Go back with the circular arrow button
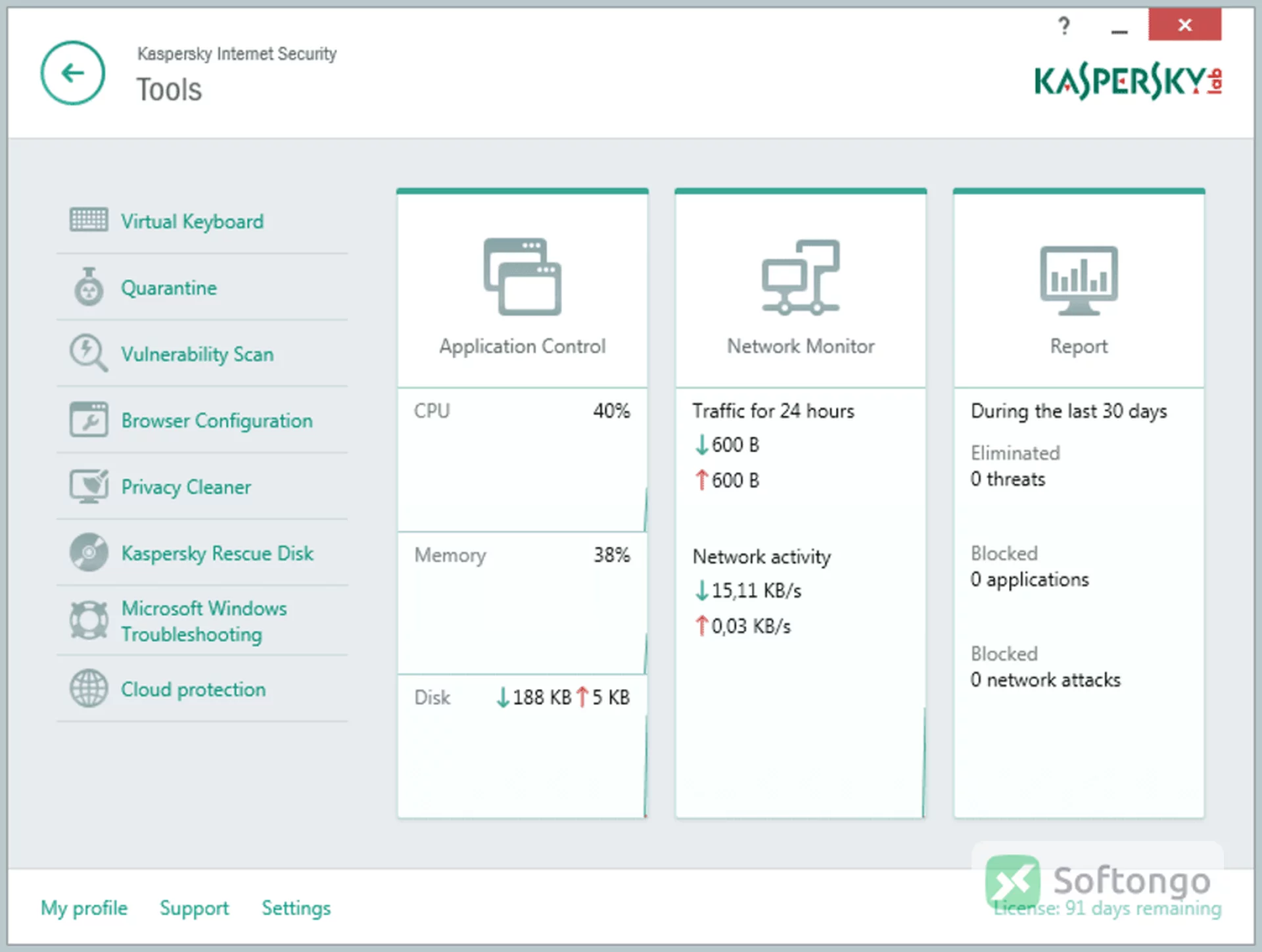The width and height of the screenshot is (1262, 952). (73, 73)
